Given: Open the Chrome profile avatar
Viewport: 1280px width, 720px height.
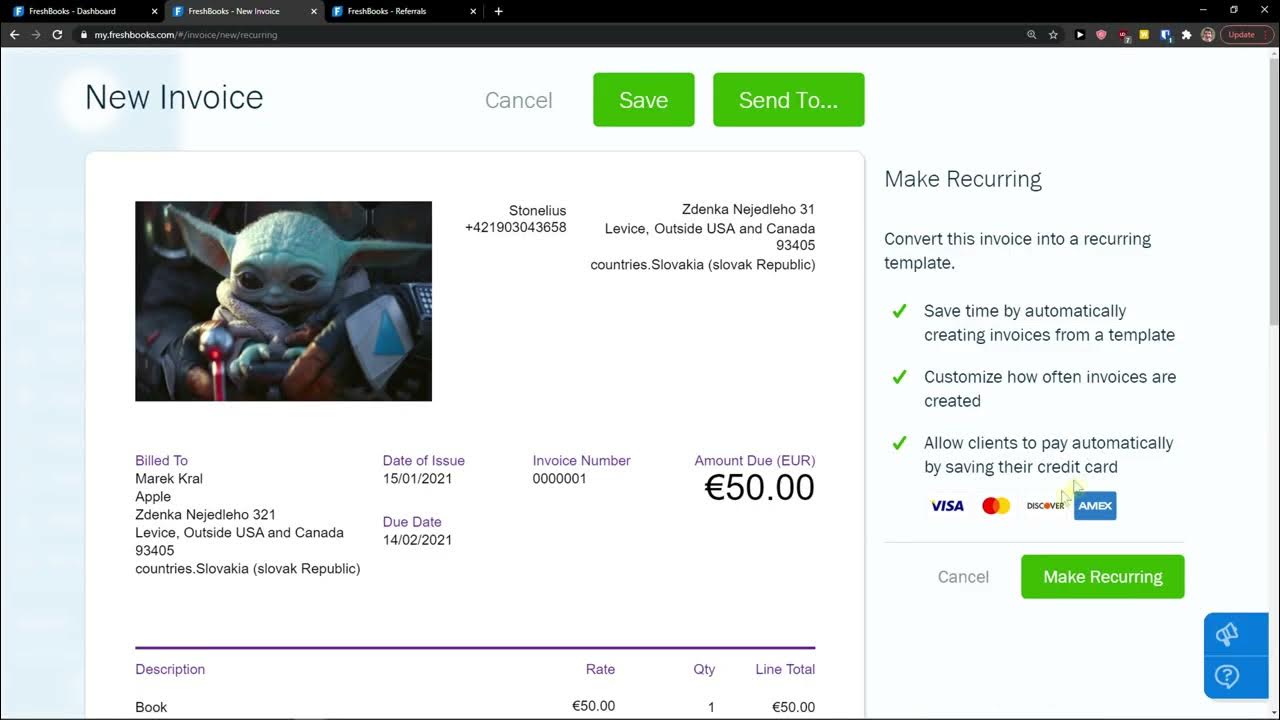Looking at the screenshot, I should coord(1208,34).
